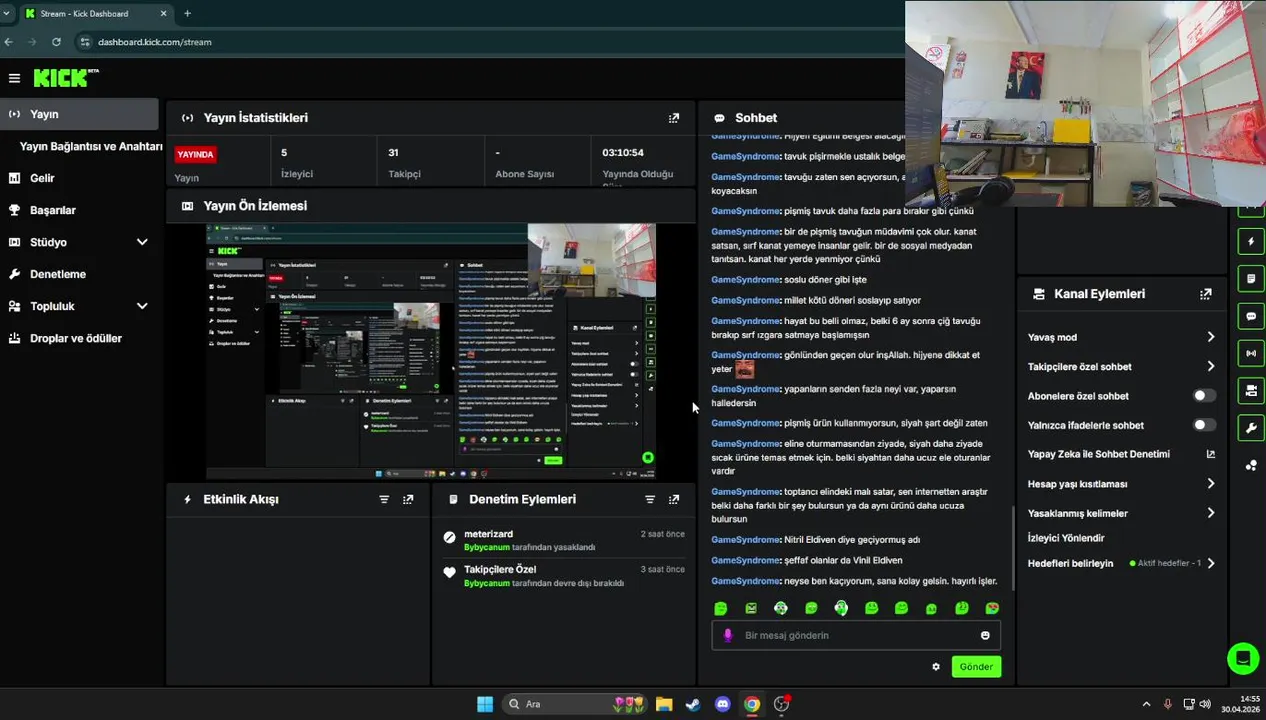The height and width of the screenshot is (720, 1266).
Task: Open Yayın Bağlantısı ve Anahtarı page
Action: 91,146
